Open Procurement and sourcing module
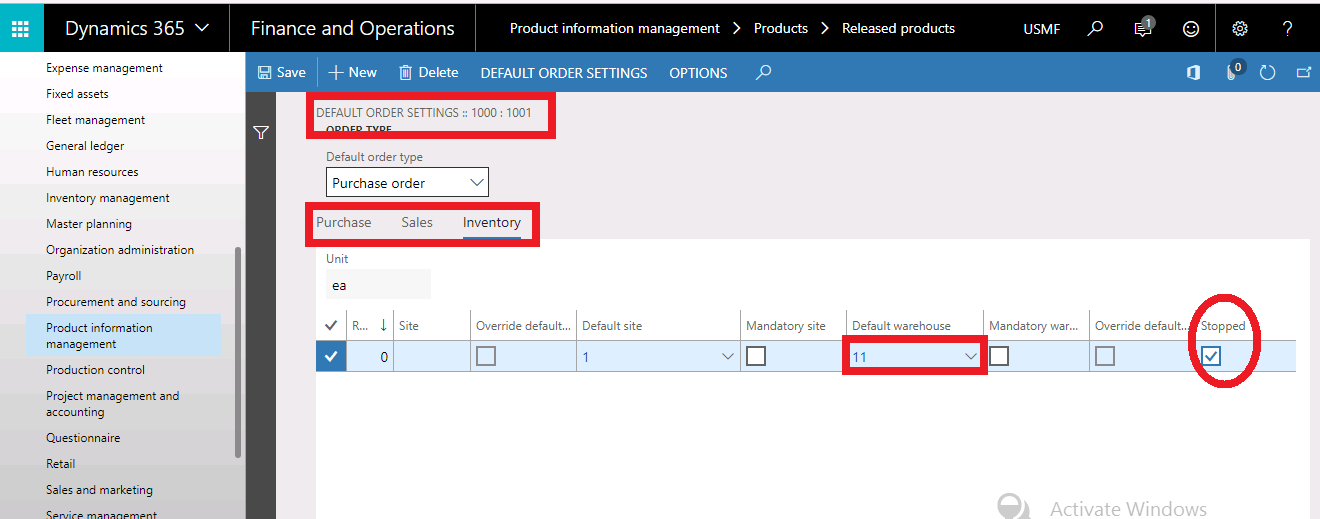This screenshot has height=519, width=1320. click(116, 302)
